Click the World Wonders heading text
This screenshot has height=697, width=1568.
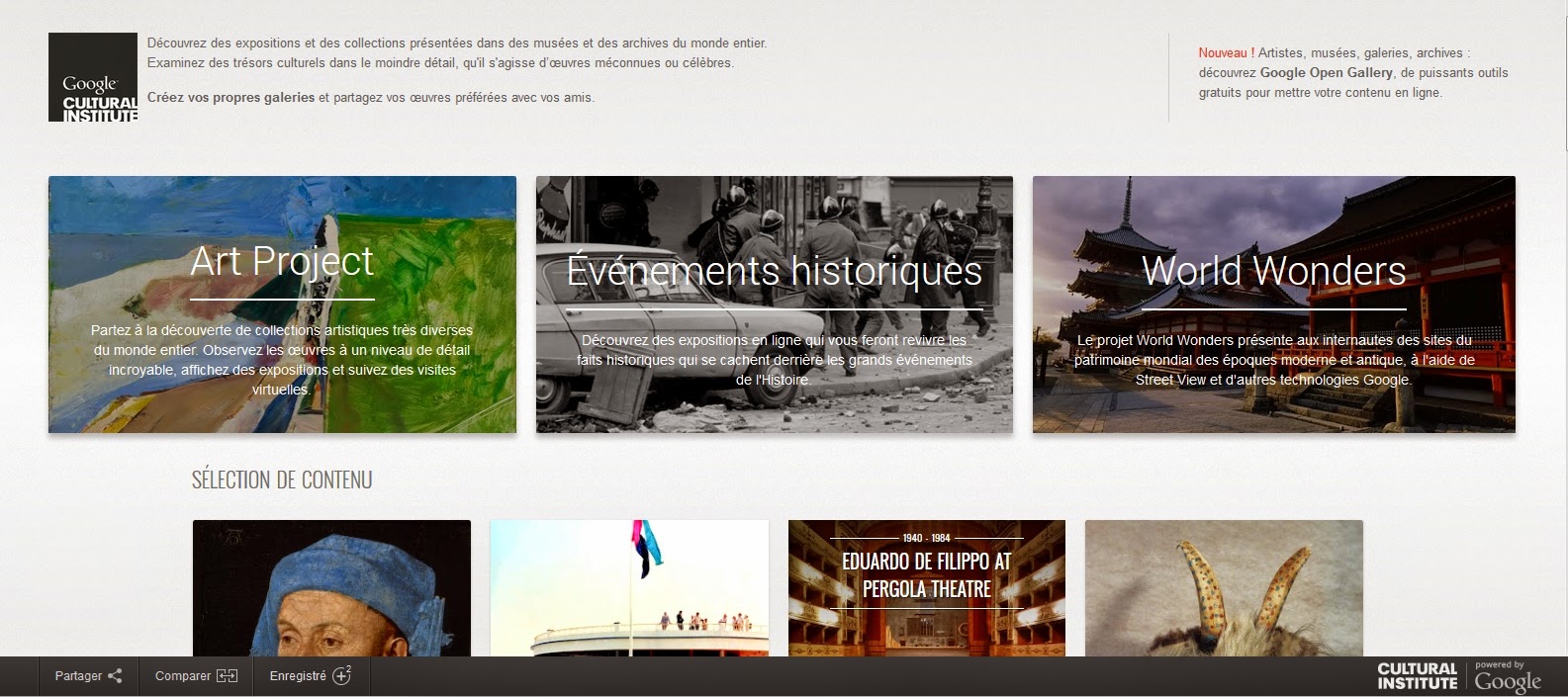tap(1274, 271)
